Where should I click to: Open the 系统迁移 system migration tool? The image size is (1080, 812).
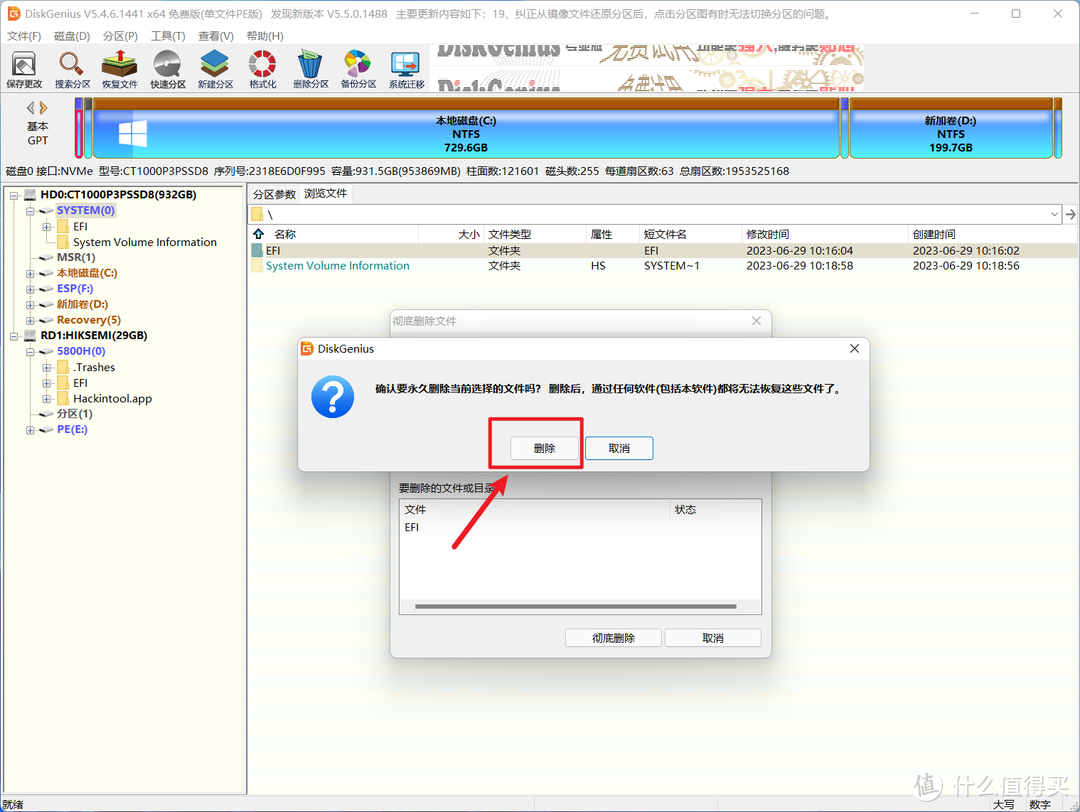406,70
